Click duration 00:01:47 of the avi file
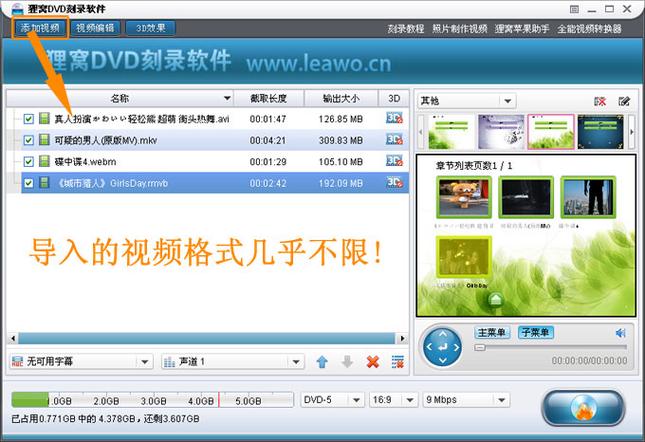Screen dimensions: 645x442 pyautogui.click(x=268, y=119)
